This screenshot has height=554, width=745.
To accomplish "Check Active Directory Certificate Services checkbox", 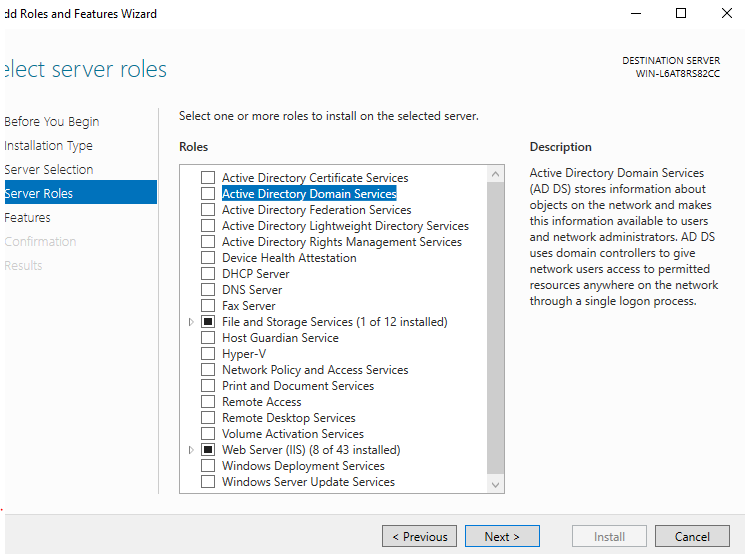I will [208, 178].
